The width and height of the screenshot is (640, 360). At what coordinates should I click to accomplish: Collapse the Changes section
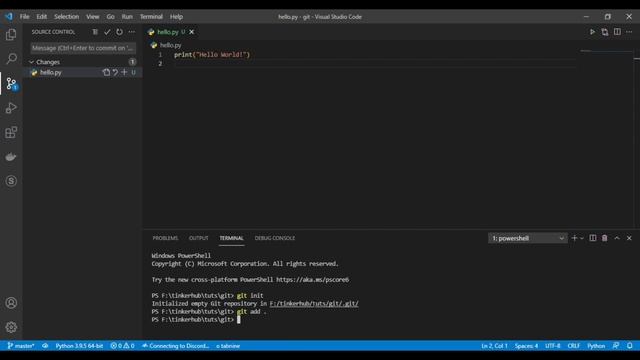click(x=32, y=62)
